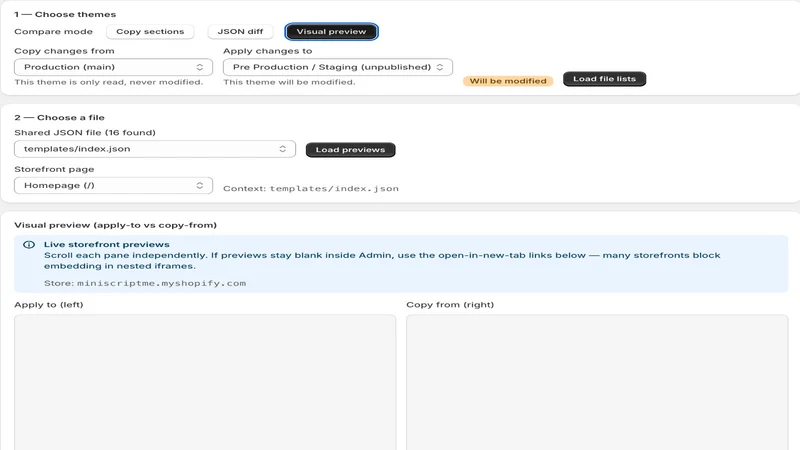The image size is (800, 450).
Task: Click the 'Storefront page' label
Action: [x=54, y=169]
